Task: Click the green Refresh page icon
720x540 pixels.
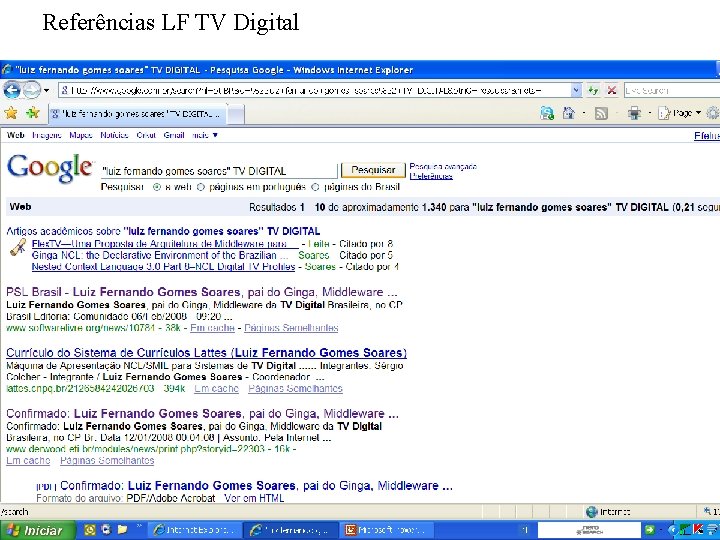Action: 593,90
